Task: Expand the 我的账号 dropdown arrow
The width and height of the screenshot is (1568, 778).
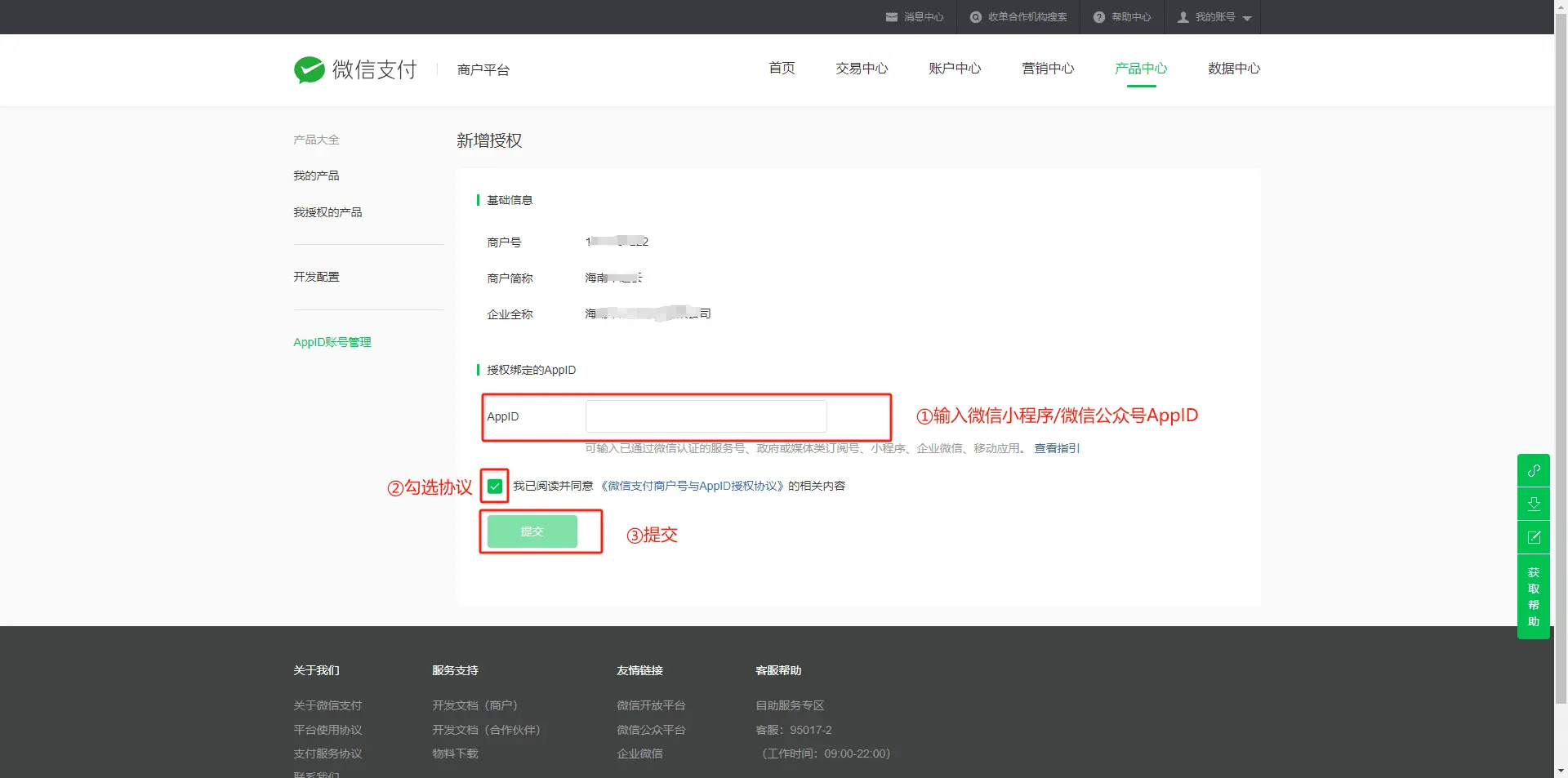Action: [x=1247, y=18]
